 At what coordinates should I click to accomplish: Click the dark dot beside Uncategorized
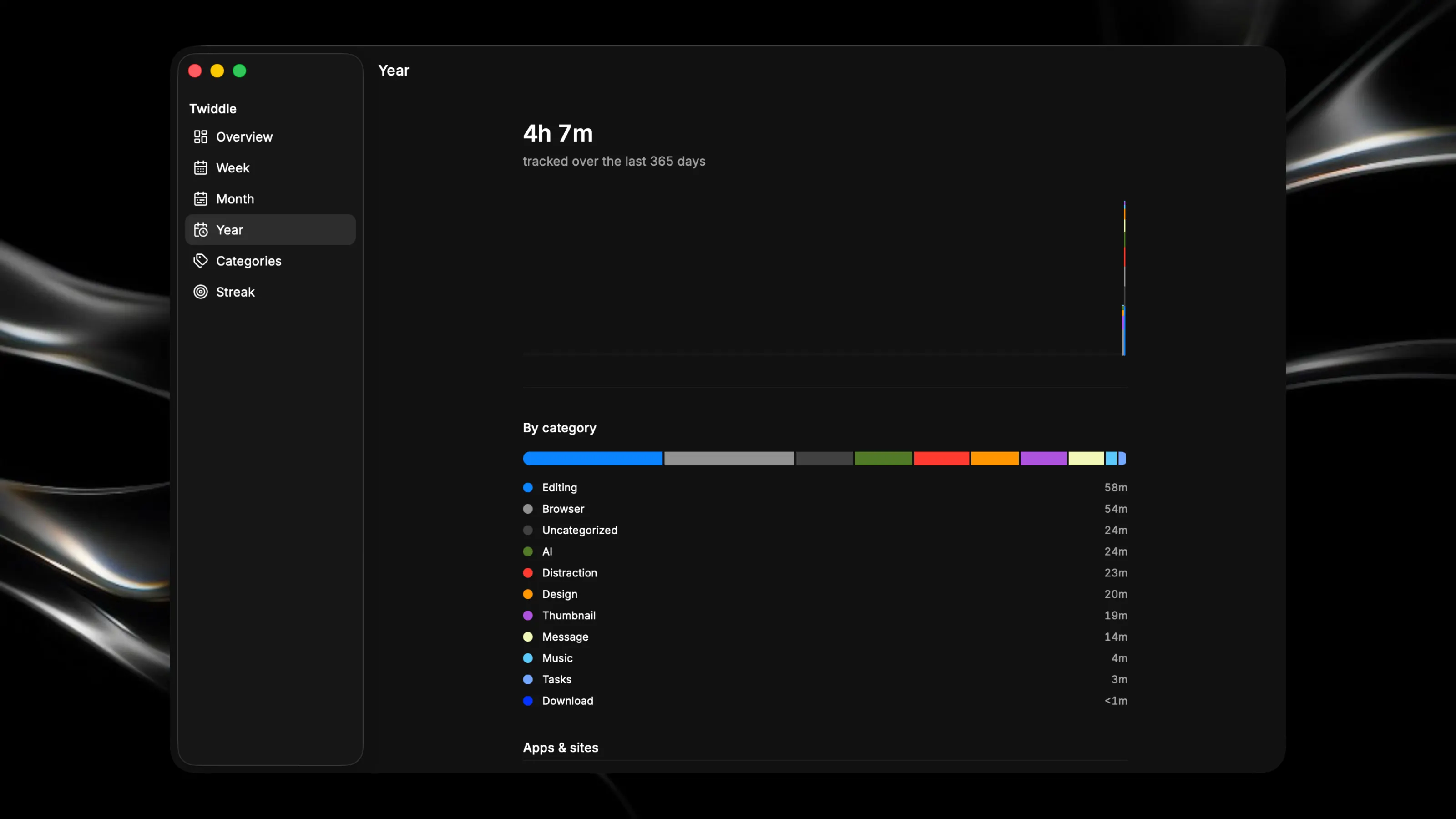point(528,530)
